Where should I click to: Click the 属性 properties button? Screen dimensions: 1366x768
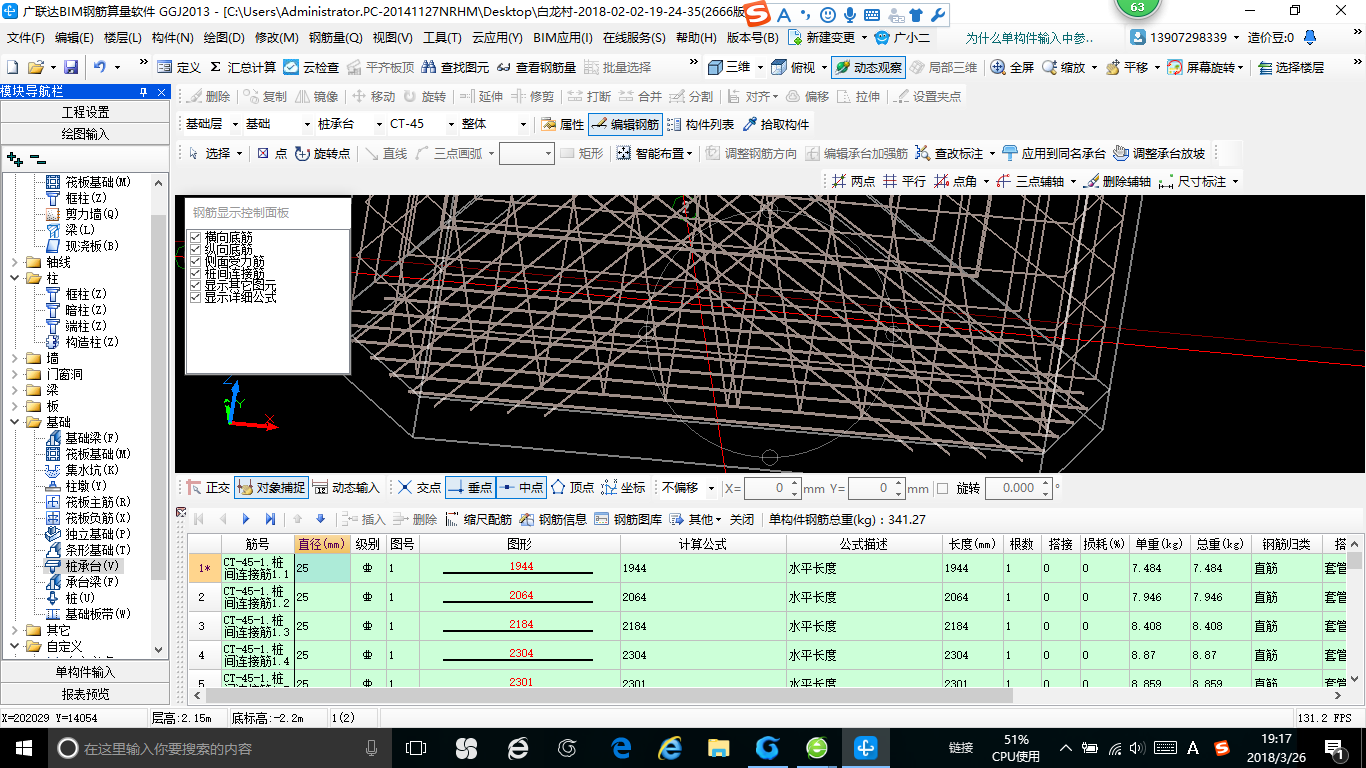563,124
